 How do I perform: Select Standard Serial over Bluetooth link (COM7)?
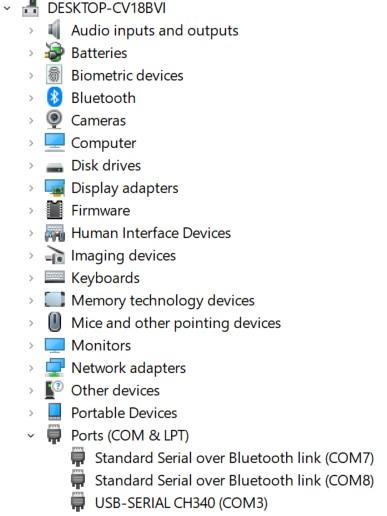[234, 458]
